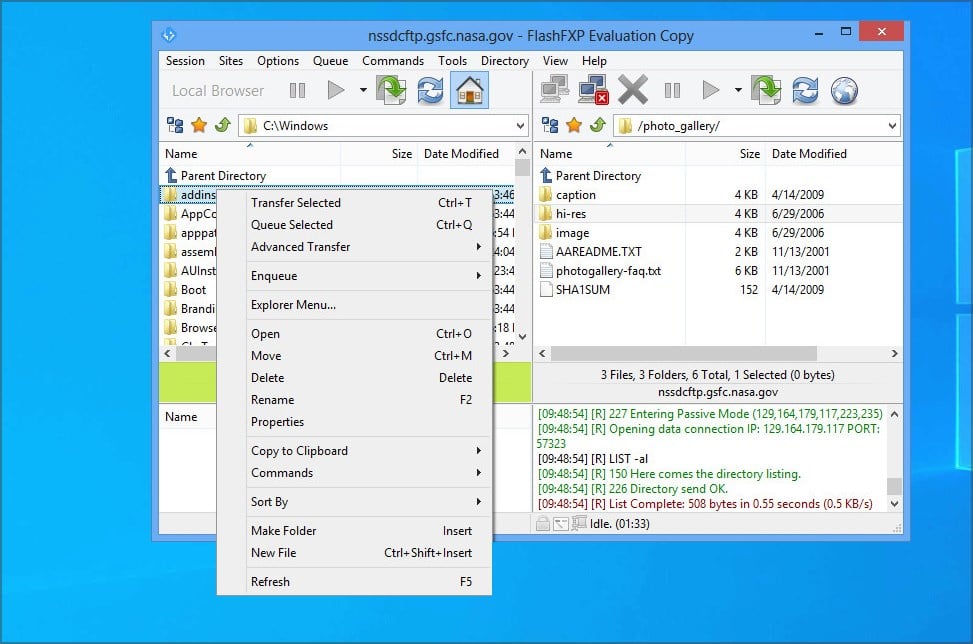Go up one level in remote path
Viewport: 973px width, 644px height.
tap(598, 125)
